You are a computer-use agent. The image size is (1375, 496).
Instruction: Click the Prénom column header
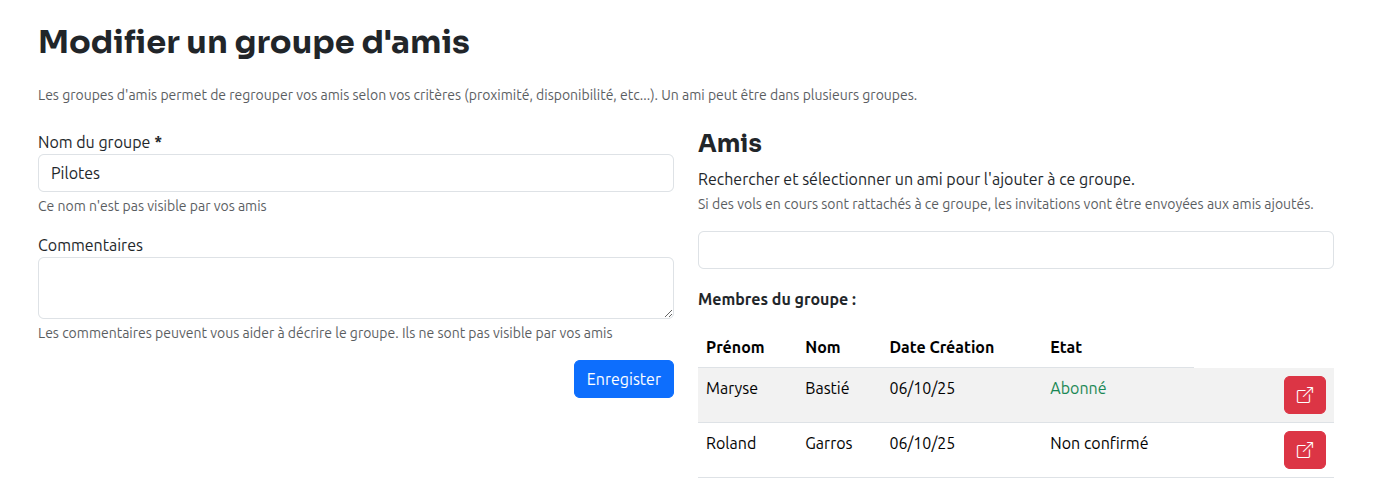(734, 347)
